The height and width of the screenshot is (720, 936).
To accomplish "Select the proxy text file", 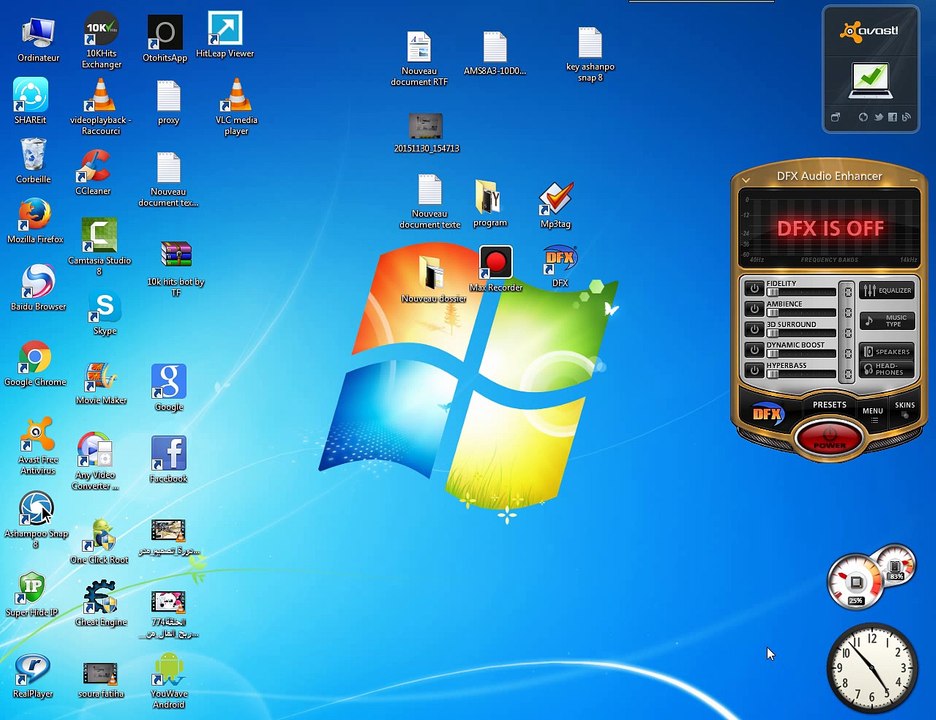I will (x=168, y=103).
